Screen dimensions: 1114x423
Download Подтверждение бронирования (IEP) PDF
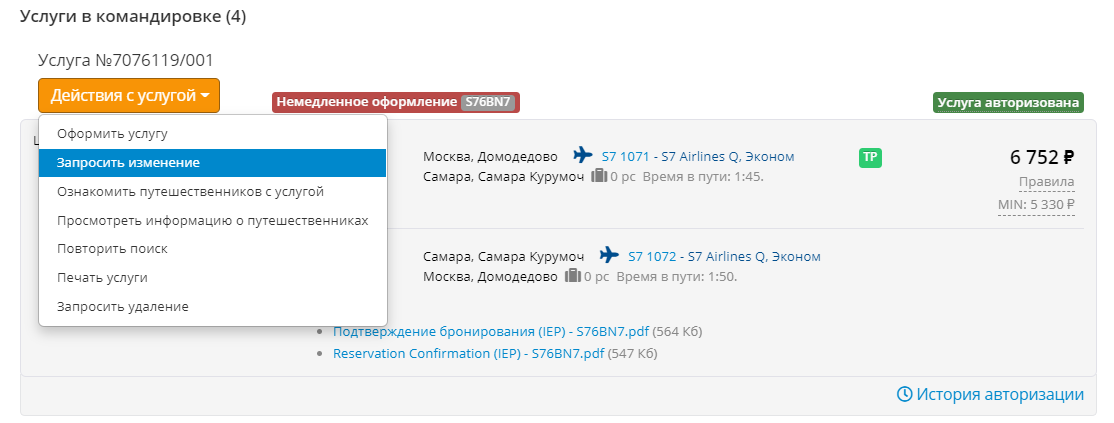tap(491, 331)
